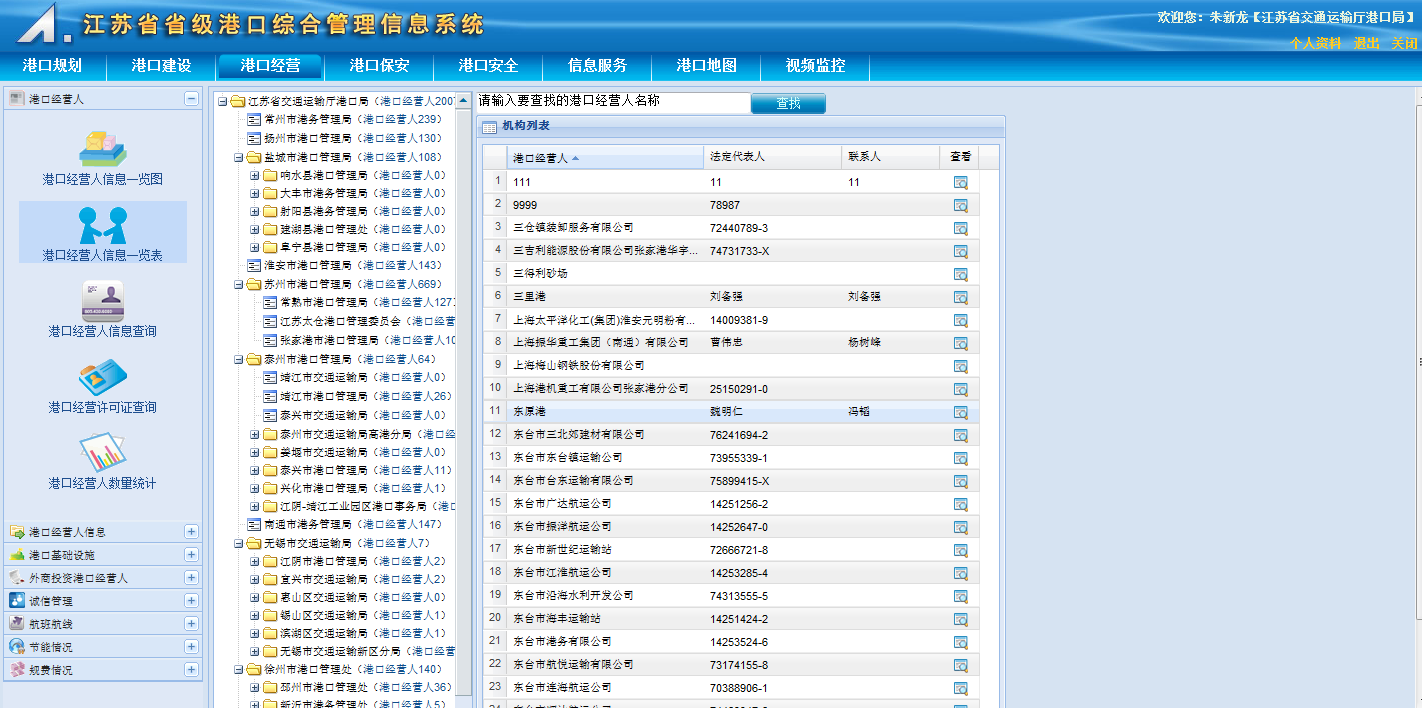Open 港口经营许可证查询 icon
Viewport: 1422px width, 708px height.
102,377
